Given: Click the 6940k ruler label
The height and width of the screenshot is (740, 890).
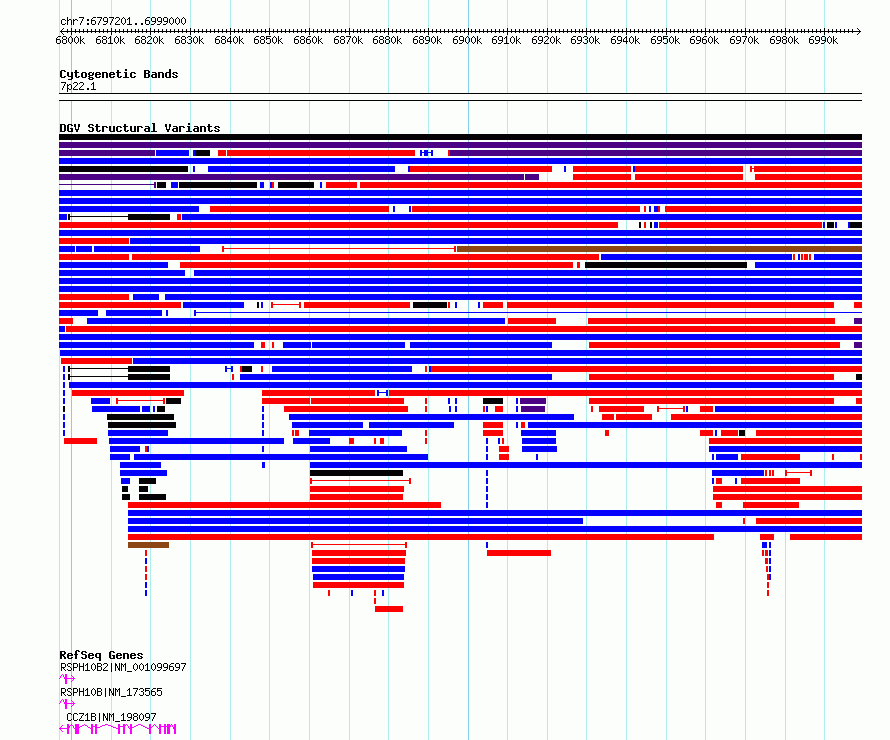Looking at the screenshot, I should [x=625, y=40].
